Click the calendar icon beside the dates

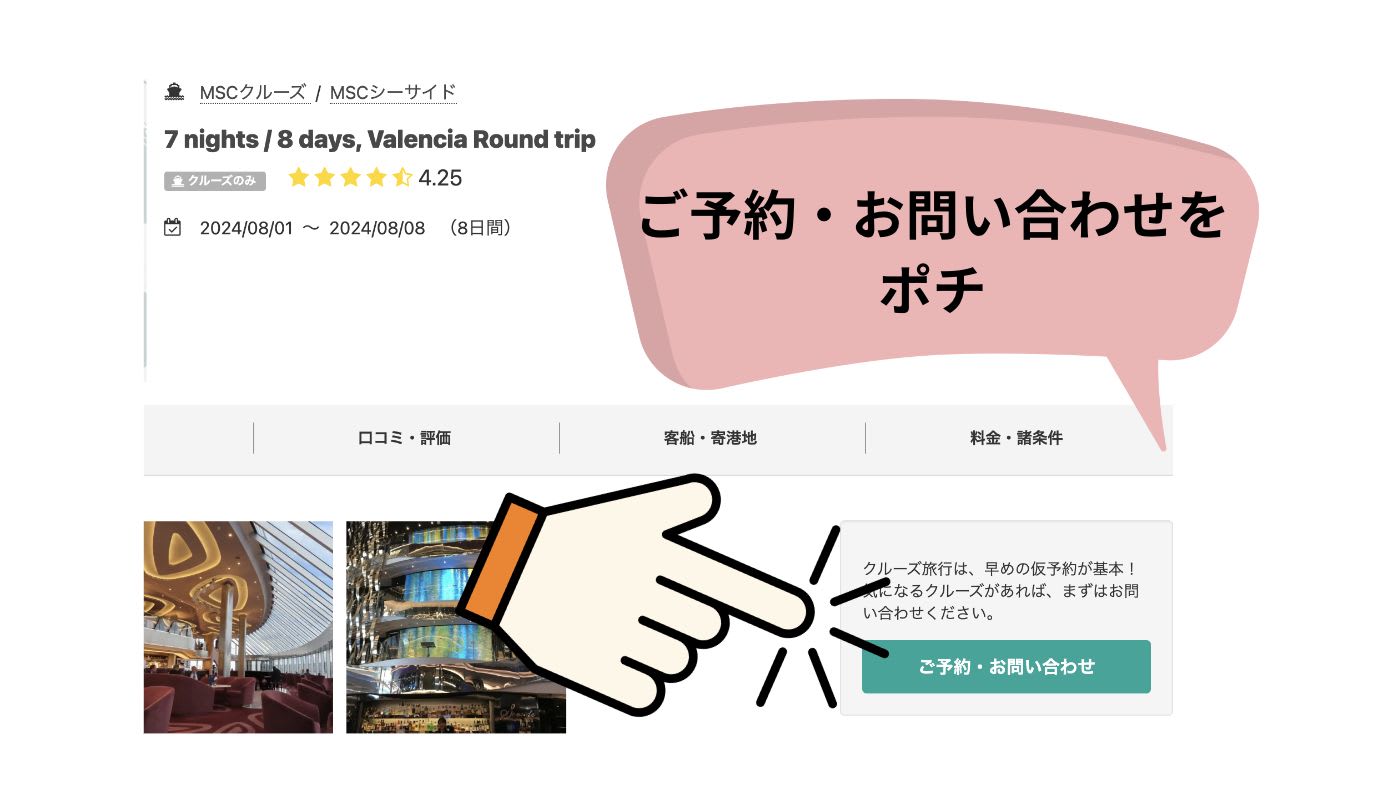pyautogui.click(x=173, y=227)
